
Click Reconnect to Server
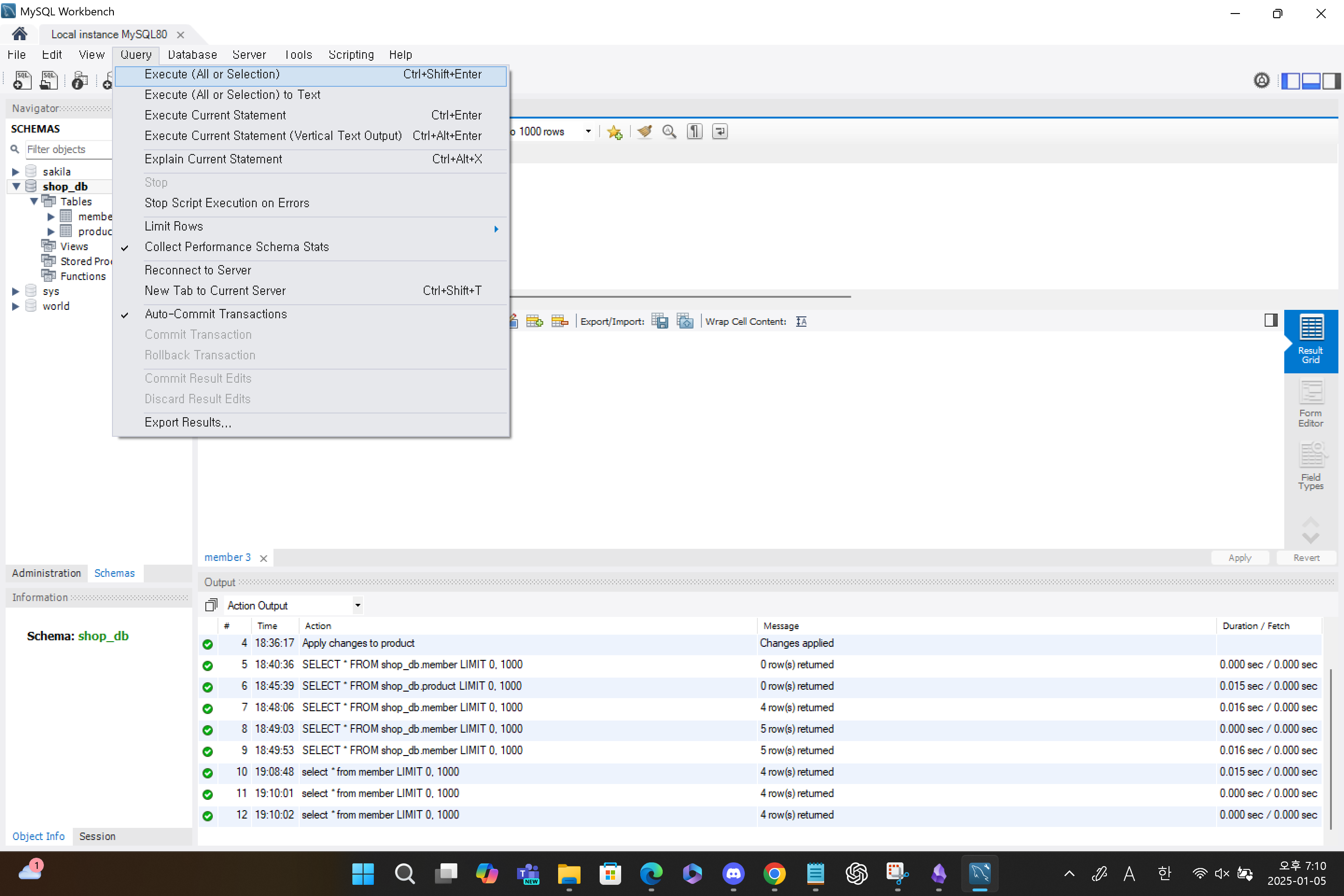click(x=198, y=270)
